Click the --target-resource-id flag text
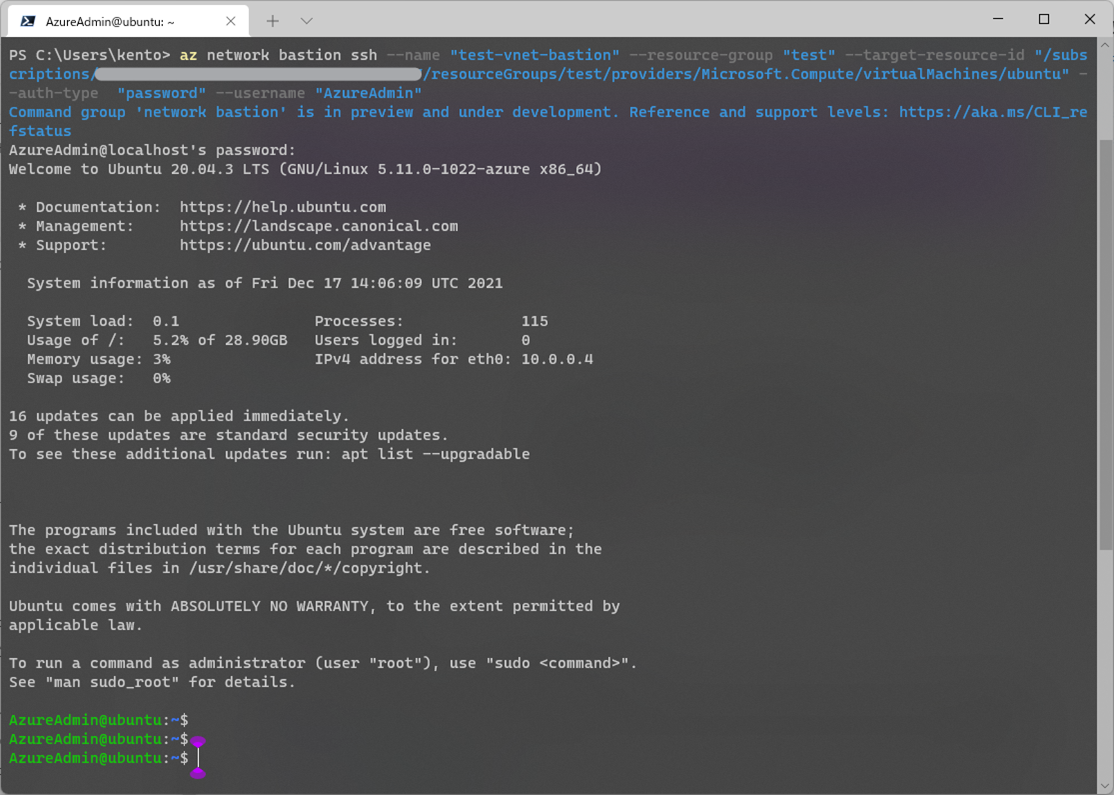Screen dimensions: 1114x795 pyautogui.click(x=935, y=55)
